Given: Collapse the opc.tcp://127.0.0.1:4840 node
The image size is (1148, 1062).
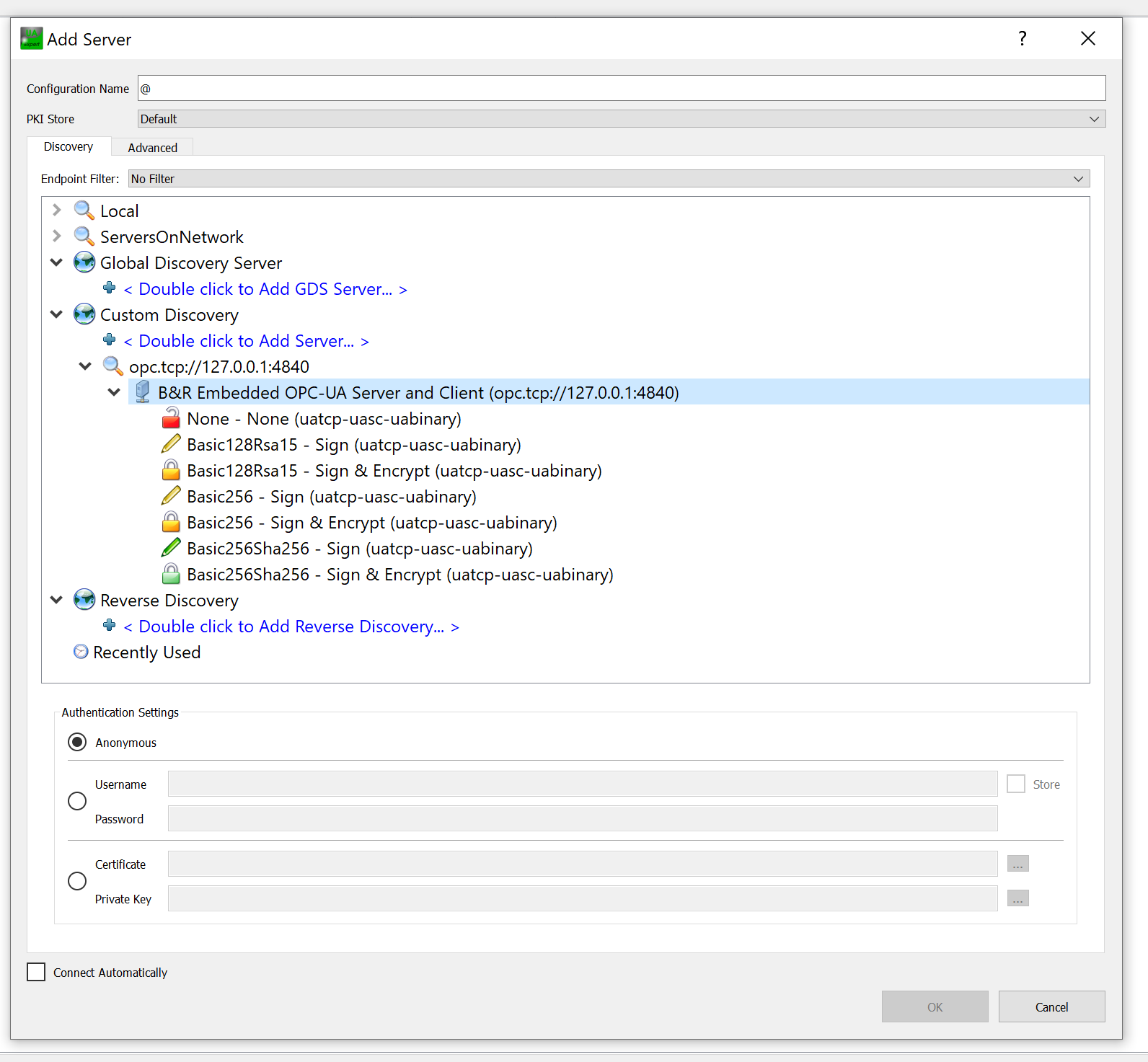Looking at the screenshot, I should coord(85,366).
